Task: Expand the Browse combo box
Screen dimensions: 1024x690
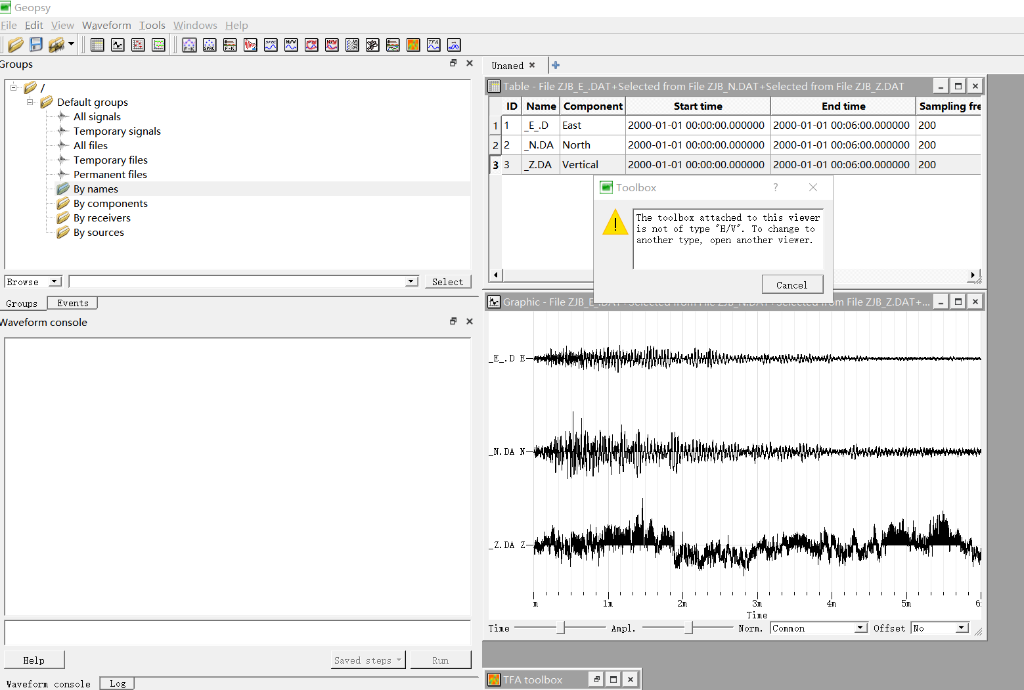Action: coord(54,282)
